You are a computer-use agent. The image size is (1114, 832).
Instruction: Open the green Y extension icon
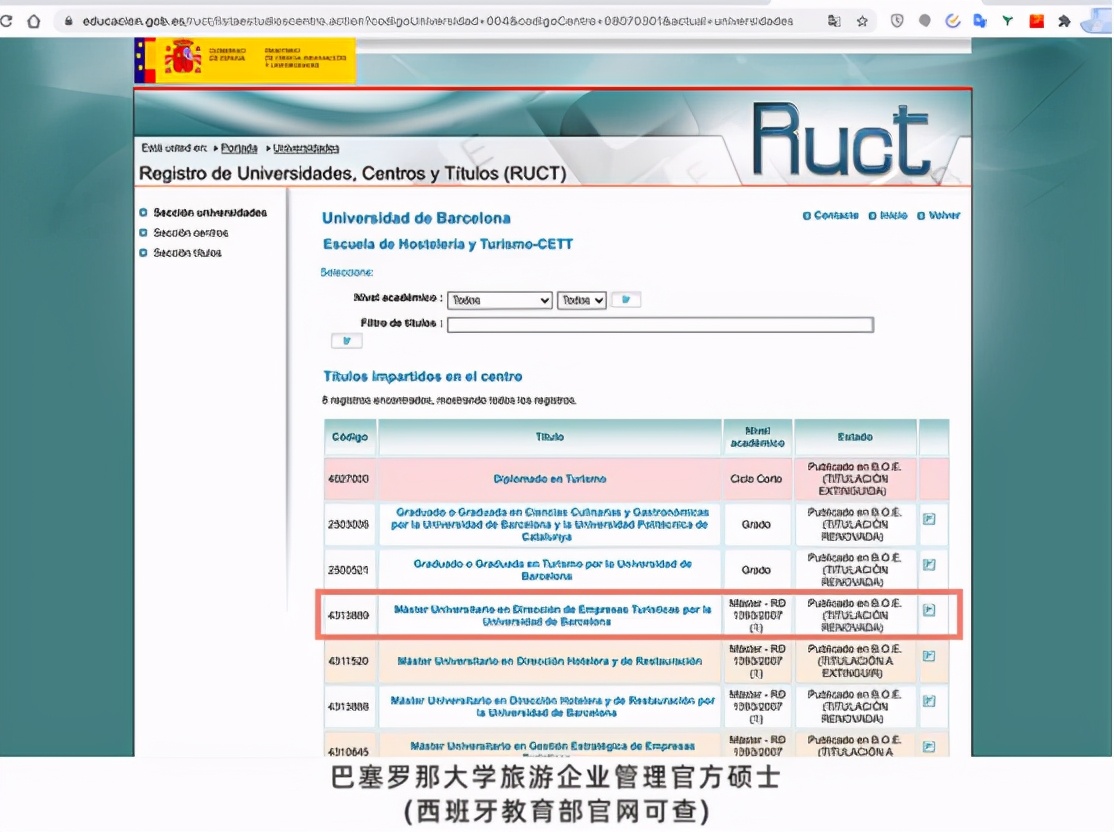click(1007, 21)
